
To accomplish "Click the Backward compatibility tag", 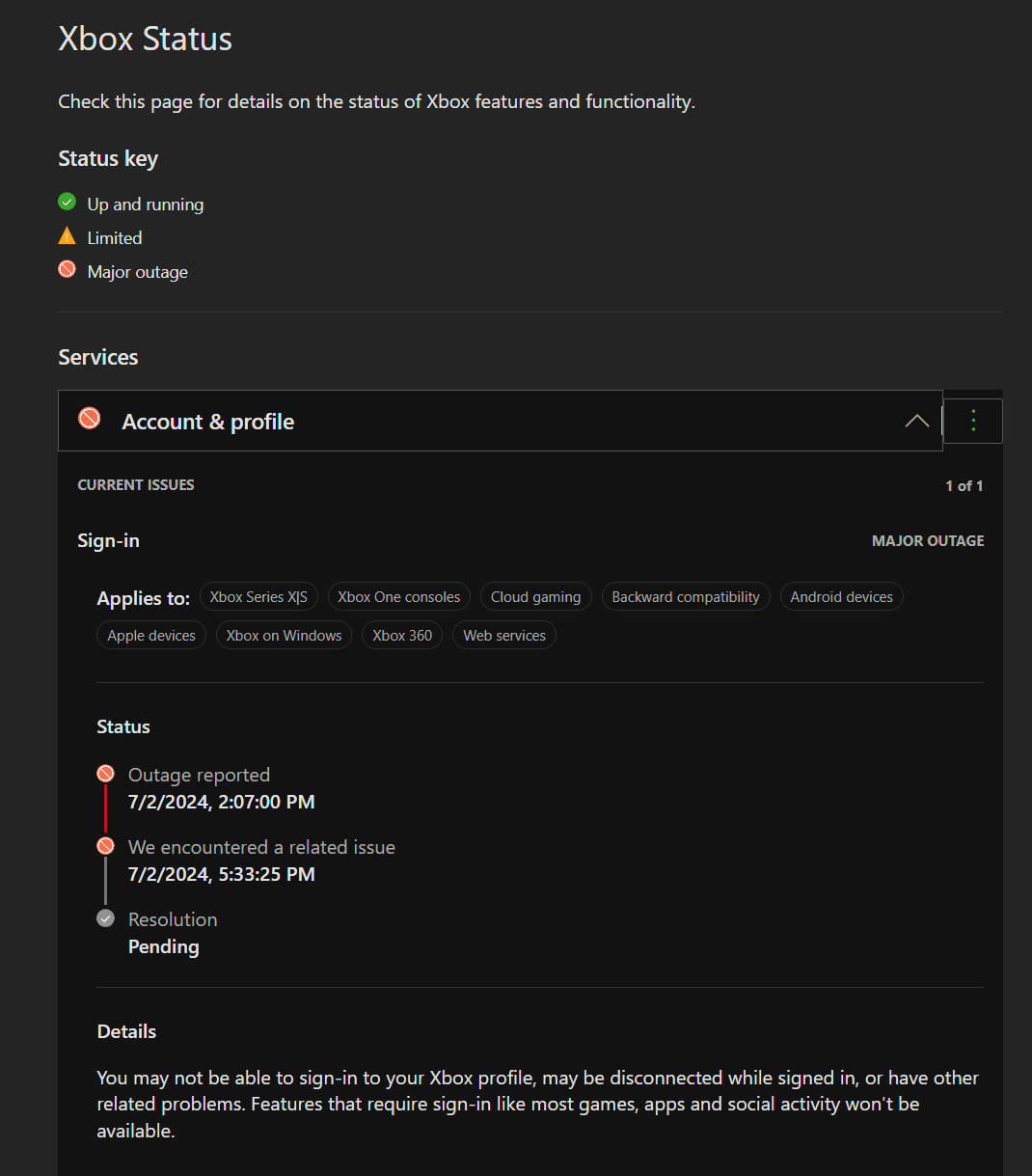I will click(686, 597).
